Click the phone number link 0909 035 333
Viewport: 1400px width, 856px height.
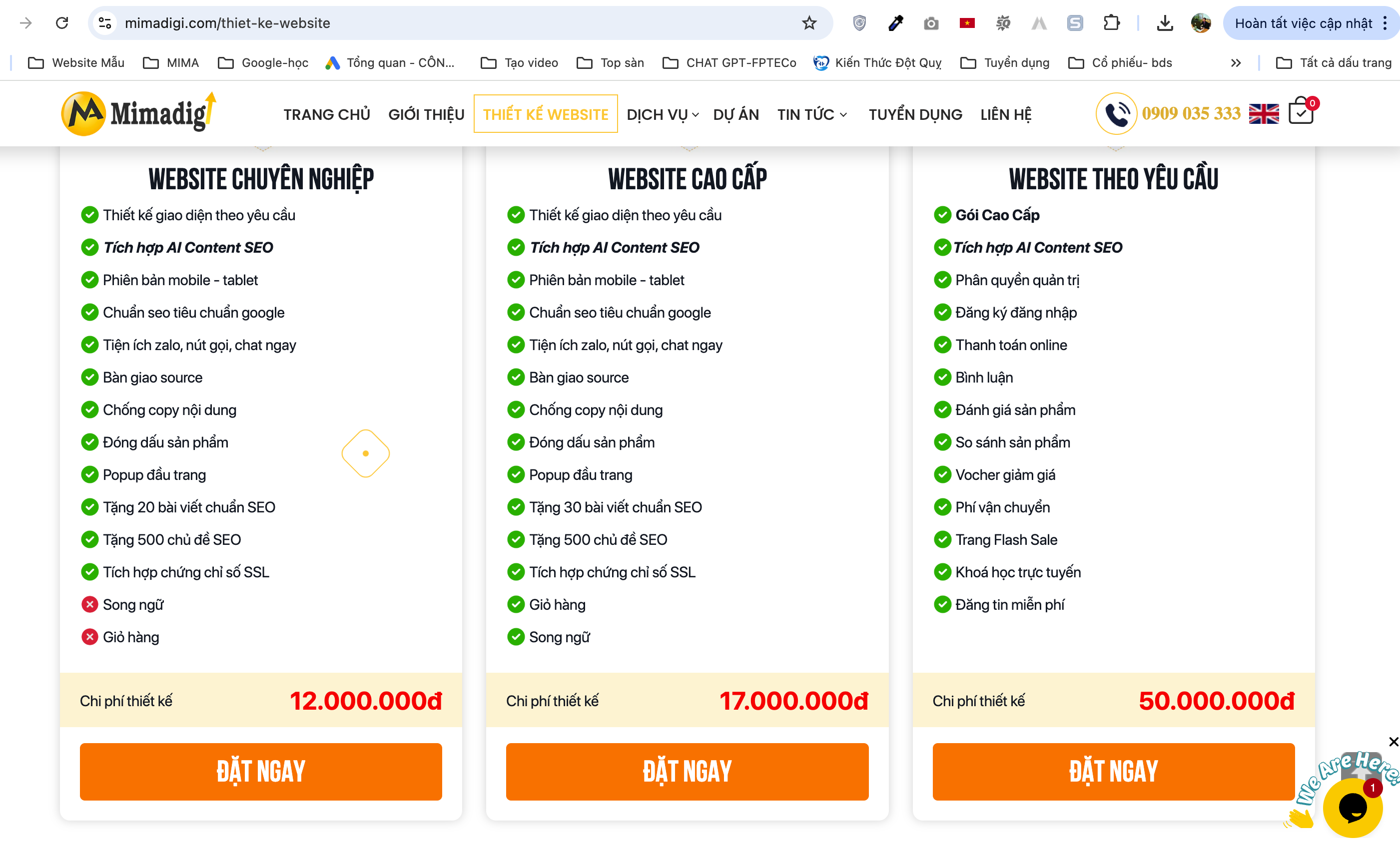click(1191, 113)
